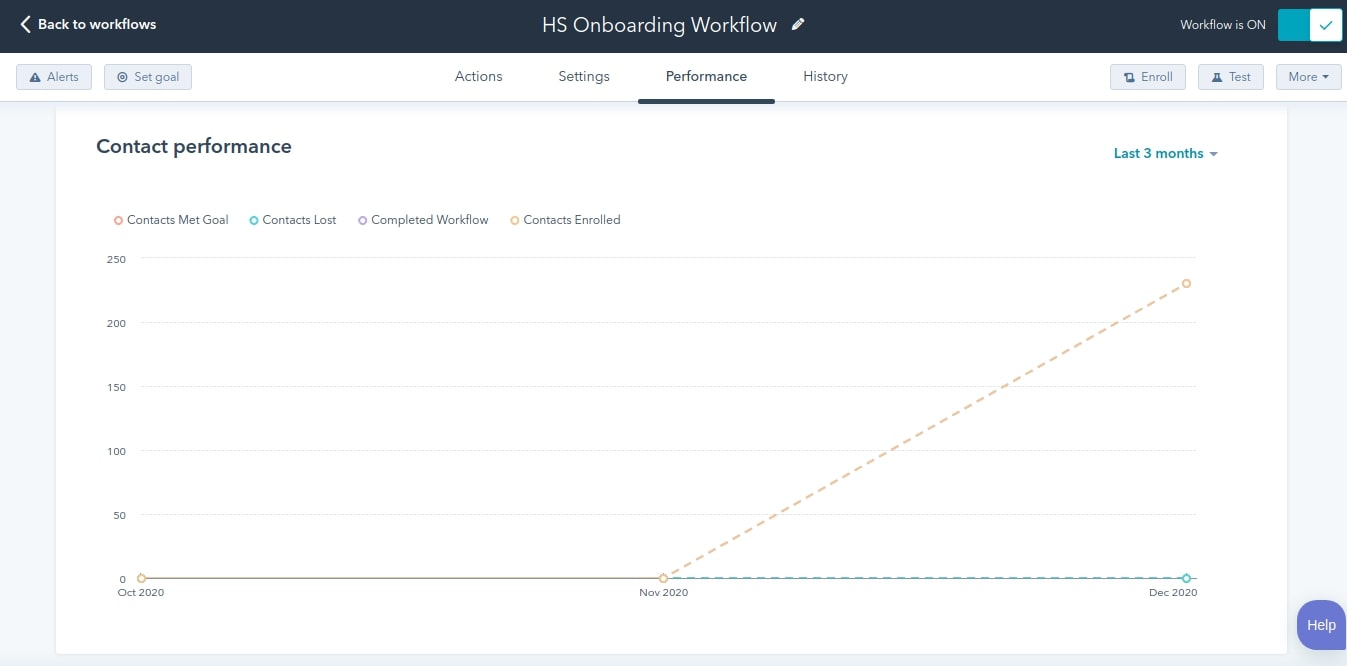This screenshot has height=666, width=1347.
Task: Turn off the Workflow is ON switch
Action: point(1295,24)
